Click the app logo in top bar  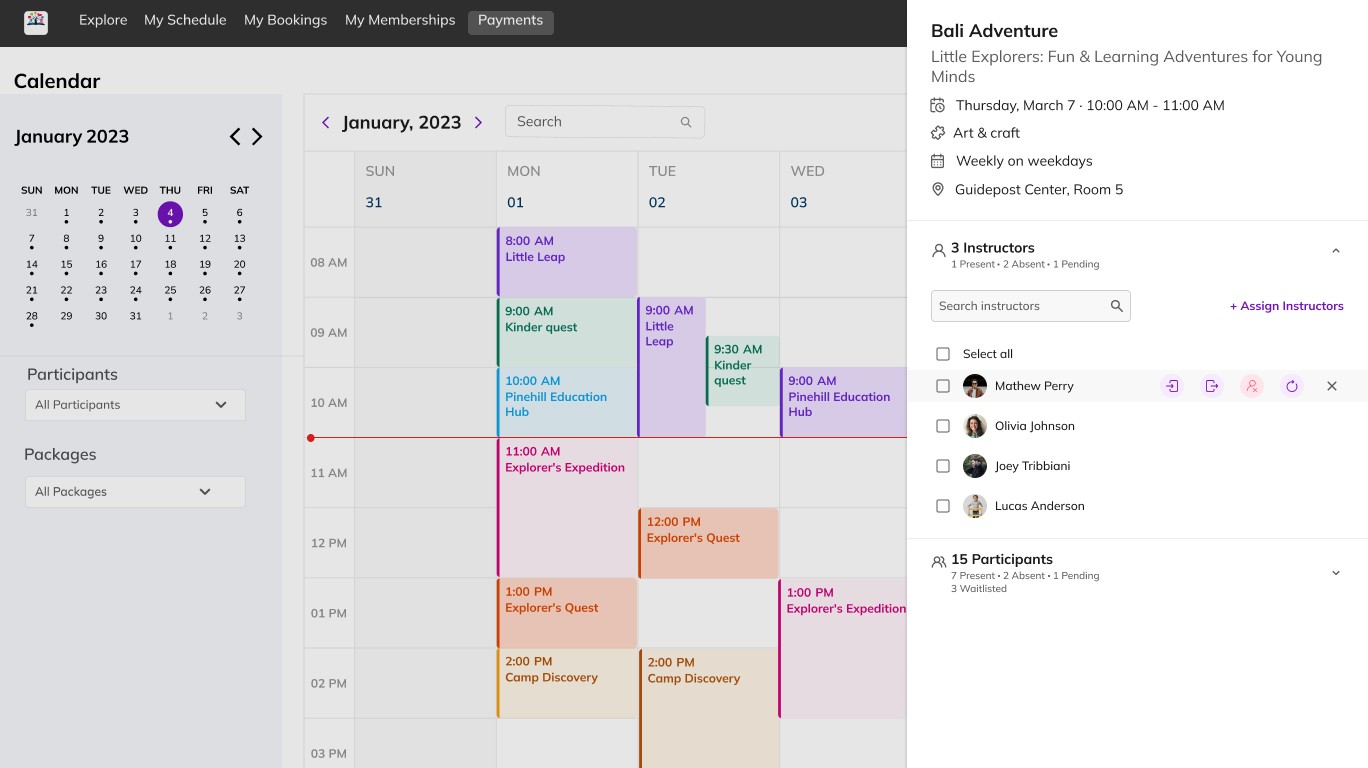tap(36, 22)
